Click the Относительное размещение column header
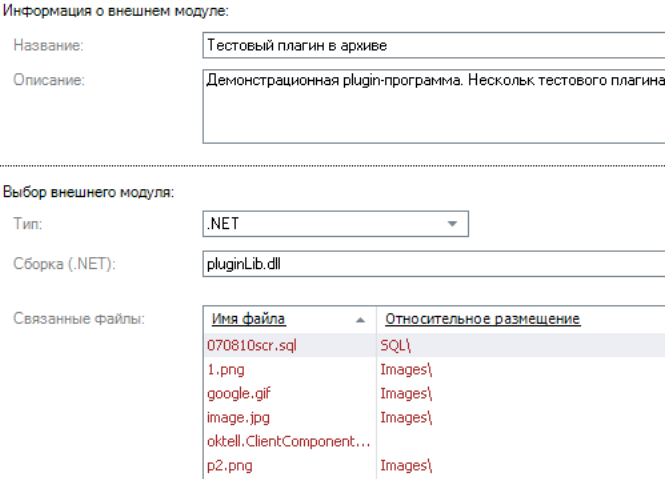This screenshot has width=665, height=479. (x=481, y=319)
